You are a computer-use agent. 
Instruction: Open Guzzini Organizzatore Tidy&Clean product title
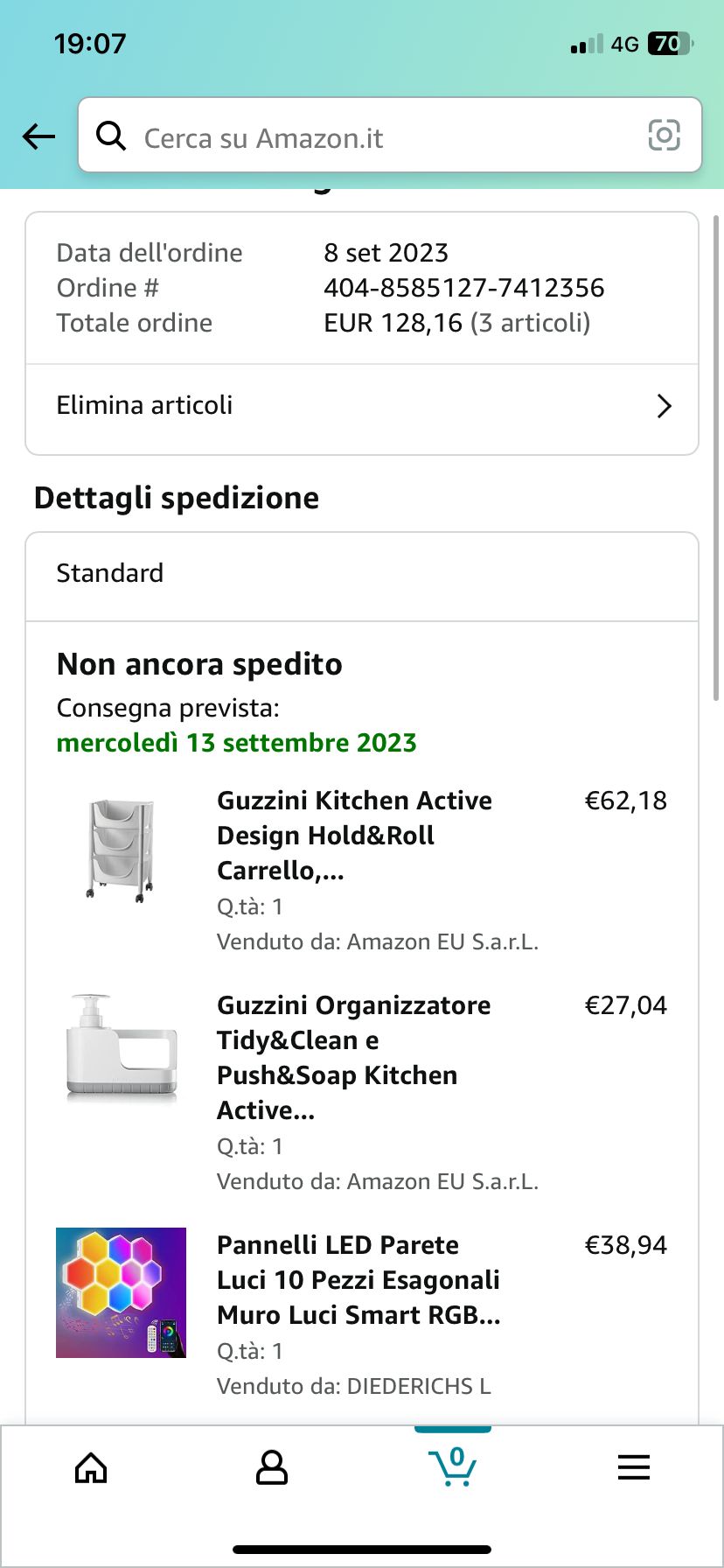coord(353,1057)
